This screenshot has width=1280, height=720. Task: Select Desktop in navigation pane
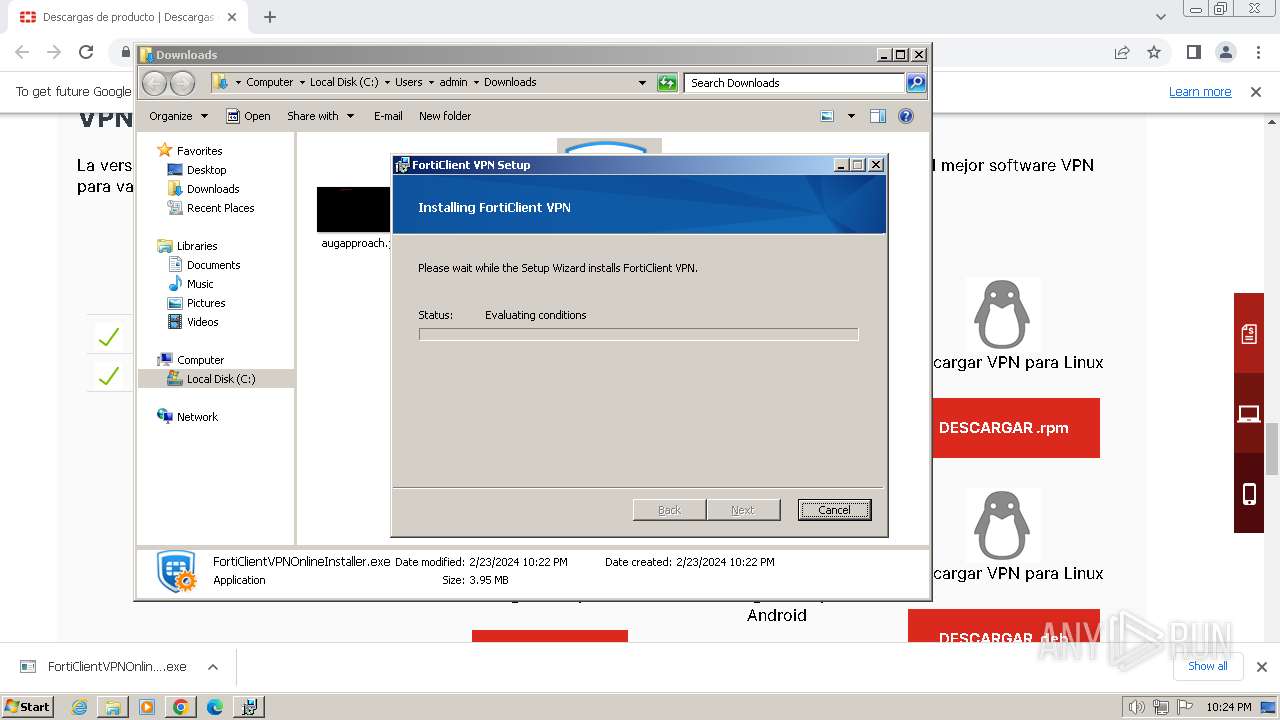point(206,170)
